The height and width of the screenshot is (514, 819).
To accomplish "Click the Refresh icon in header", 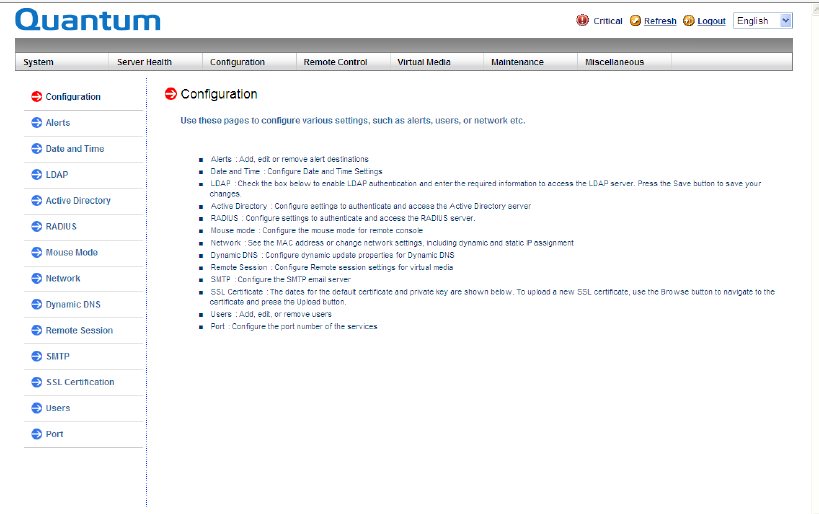I will tap(635, 20).
